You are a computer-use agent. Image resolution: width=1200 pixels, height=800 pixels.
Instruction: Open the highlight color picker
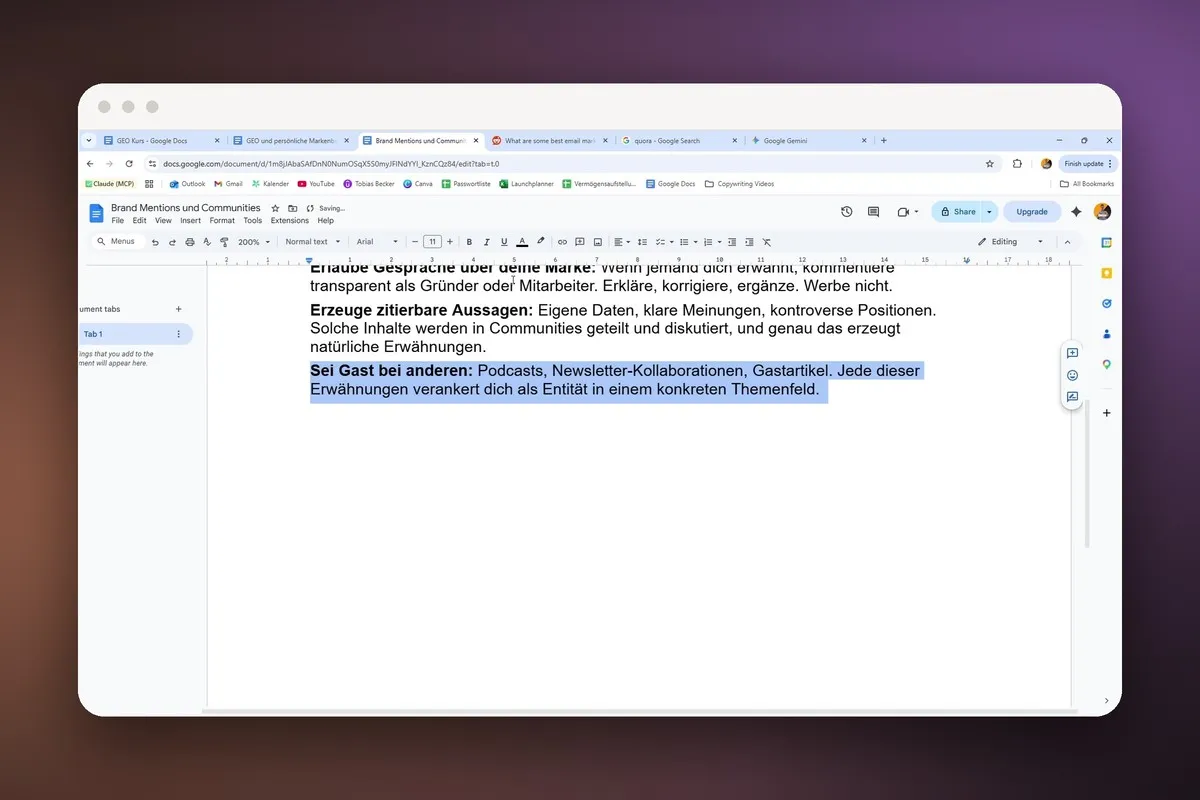[x=541, y=242]
